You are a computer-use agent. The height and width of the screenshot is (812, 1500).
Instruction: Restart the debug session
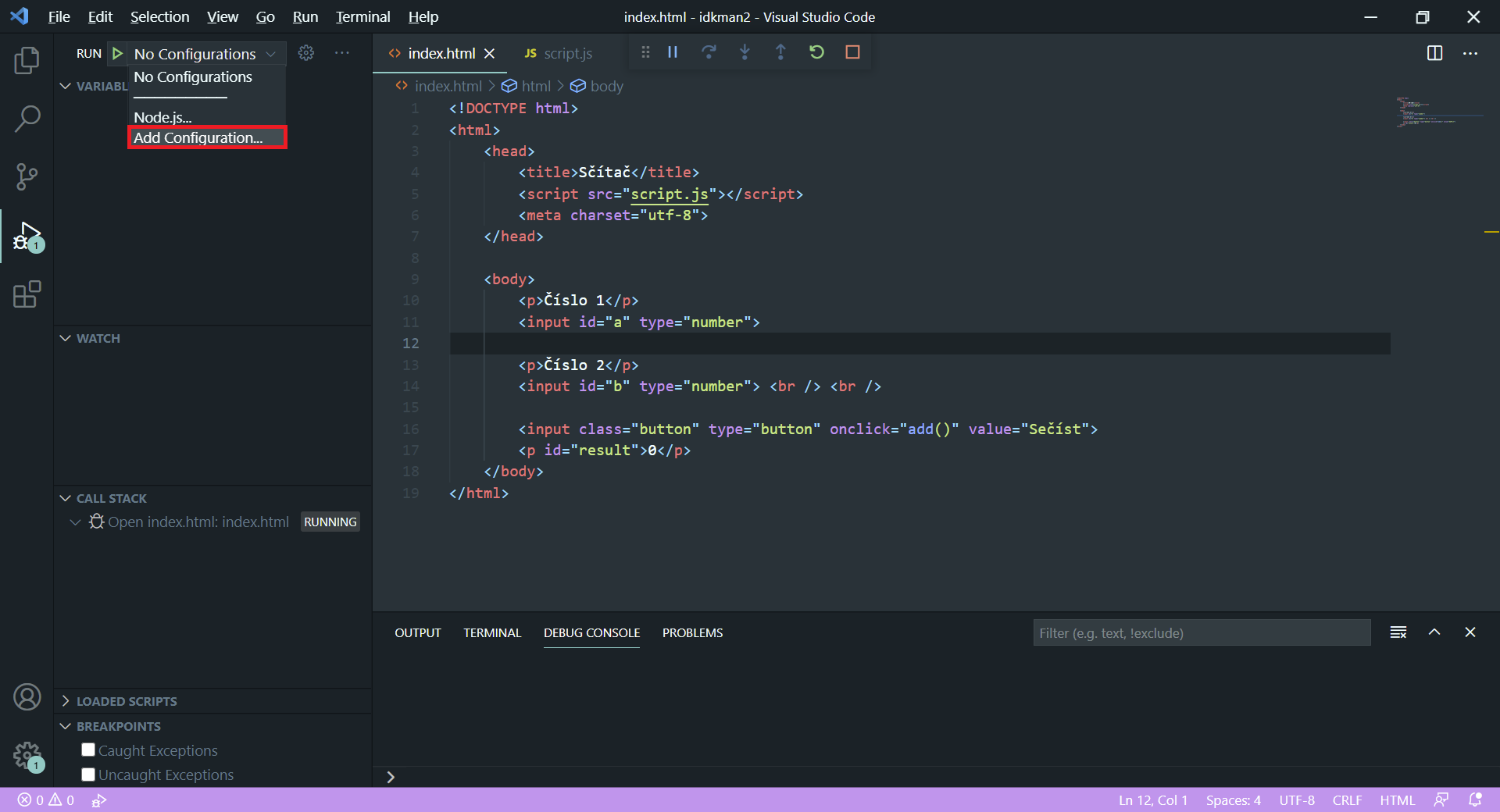pyautogui.click(x=816, y=52)
